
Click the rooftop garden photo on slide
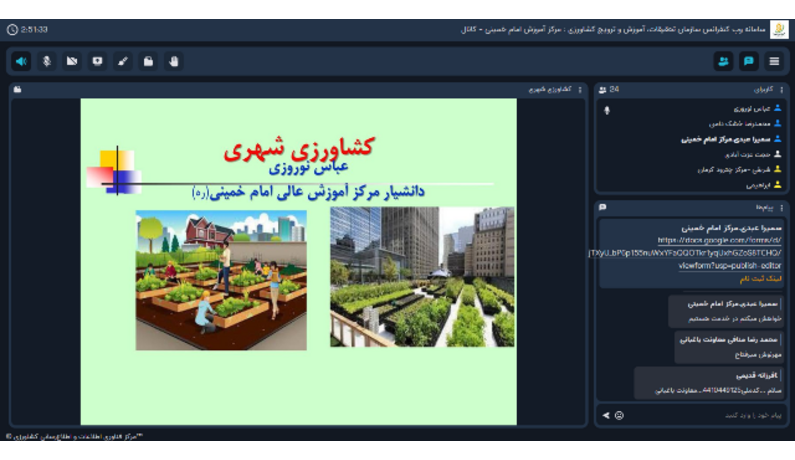[x=422, y=277]
